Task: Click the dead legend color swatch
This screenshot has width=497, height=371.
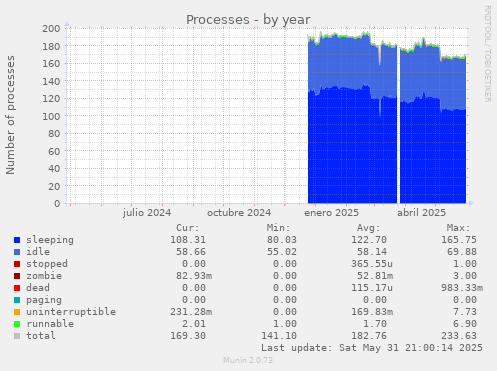Action: (17, 288)
